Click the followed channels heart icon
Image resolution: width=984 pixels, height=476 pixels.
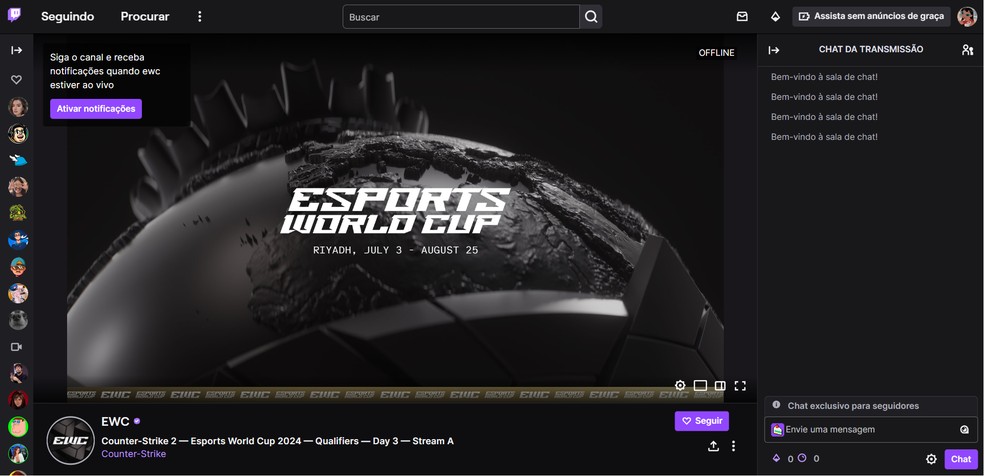pyautogui.click(x=17, y=80)
